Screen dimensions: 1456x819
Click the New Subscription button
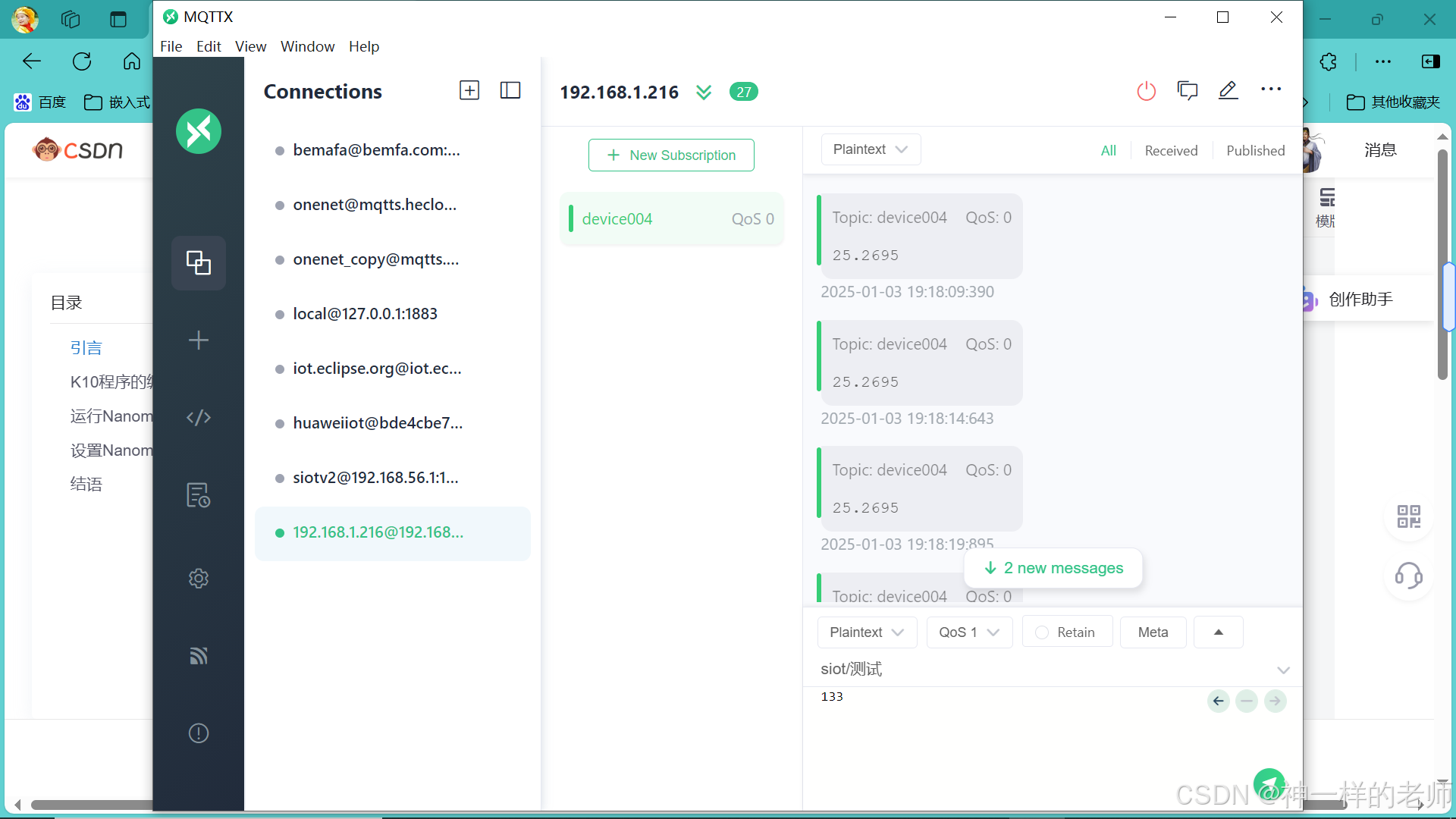tap(671, 155)
